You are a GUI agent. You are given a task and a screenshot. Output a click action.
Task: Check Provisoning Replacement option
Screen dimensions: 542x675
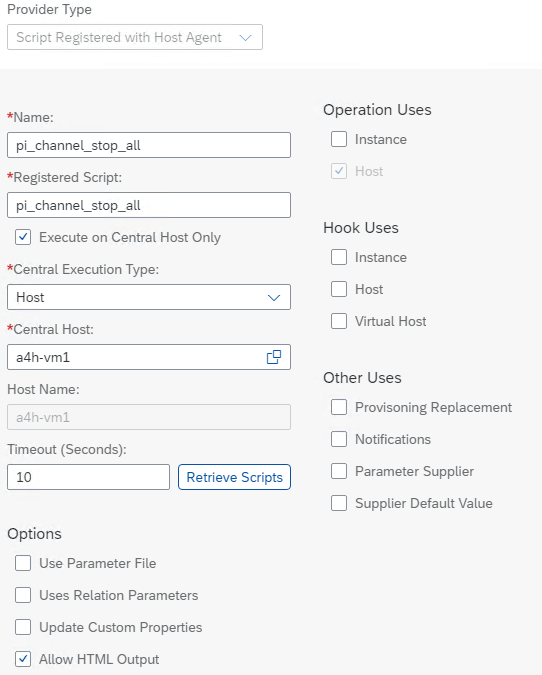pyautogui.click(x=339, y=407)
